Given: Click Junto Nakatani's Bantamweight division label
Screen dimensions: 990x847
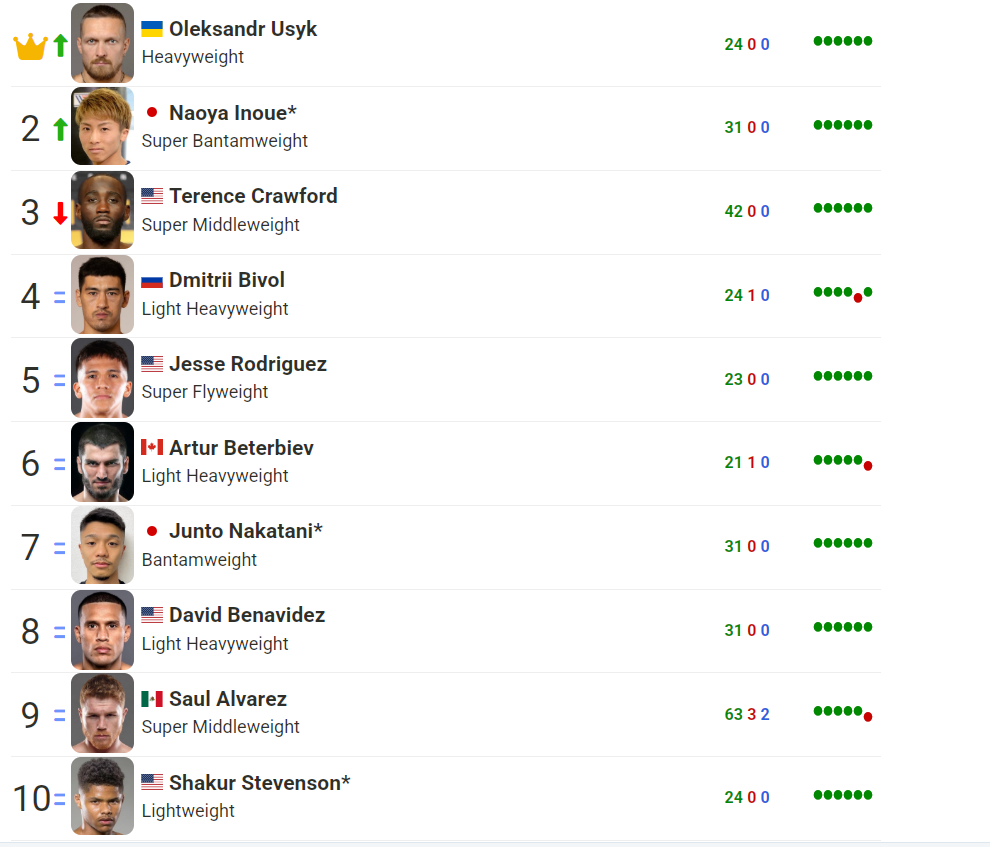Looking at the screenshot, I should click(199, 560).
